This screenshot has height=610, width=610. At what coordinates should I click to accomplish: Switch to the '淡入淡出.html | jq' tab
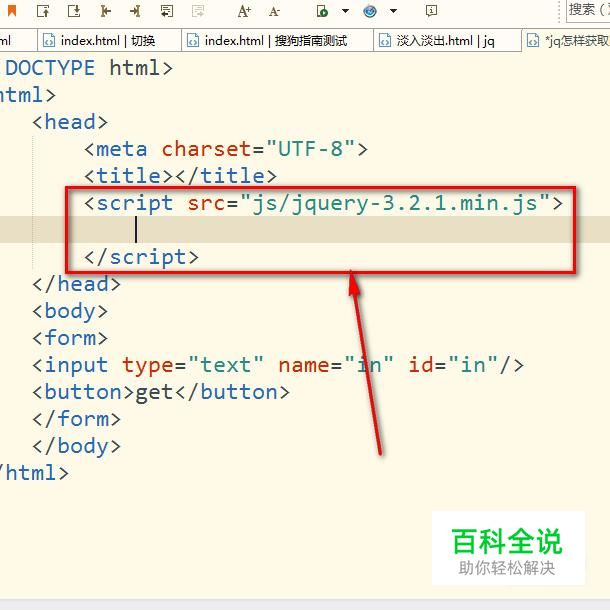447,40
